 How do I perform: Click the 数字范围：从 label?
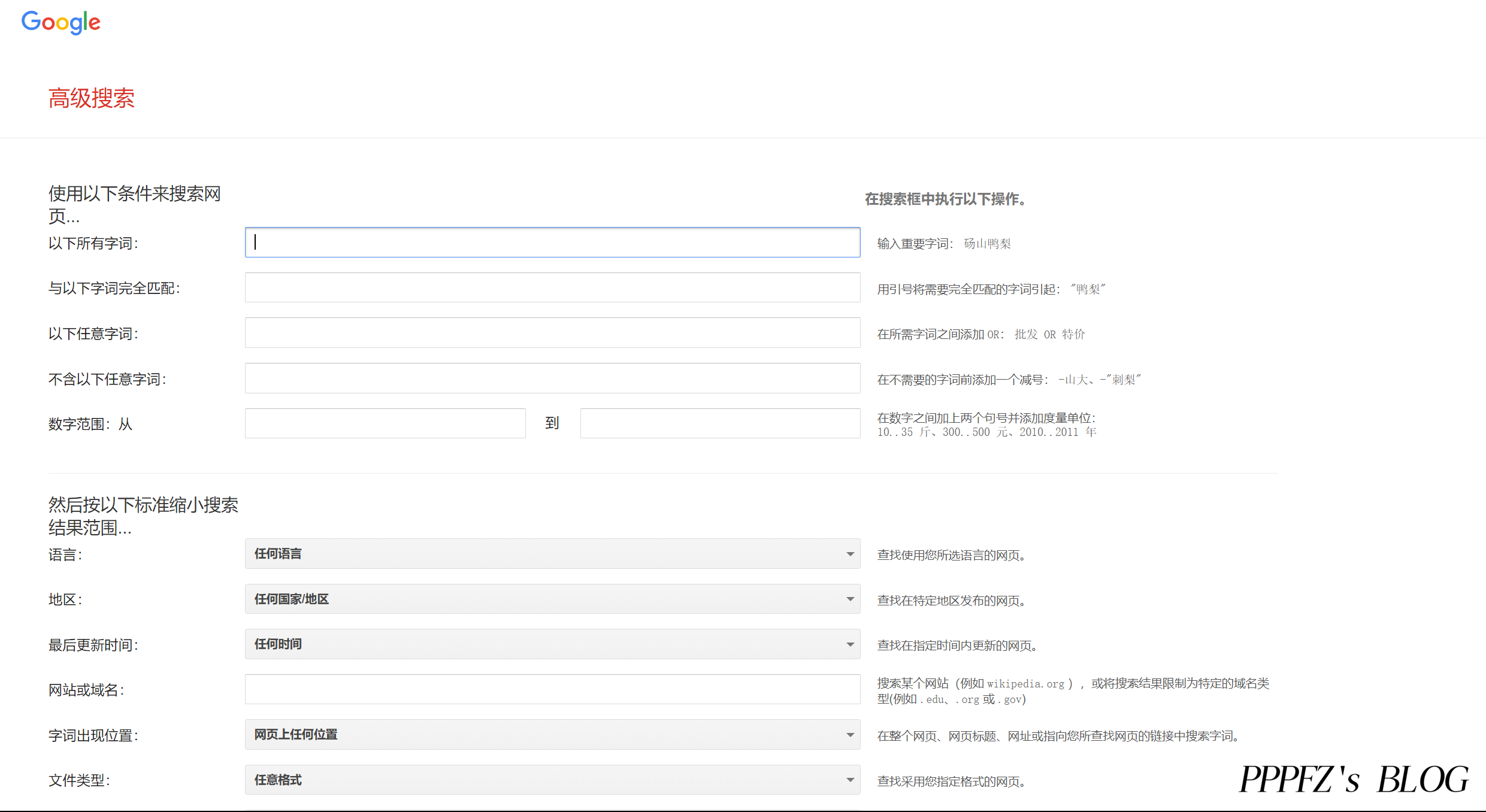90,424
